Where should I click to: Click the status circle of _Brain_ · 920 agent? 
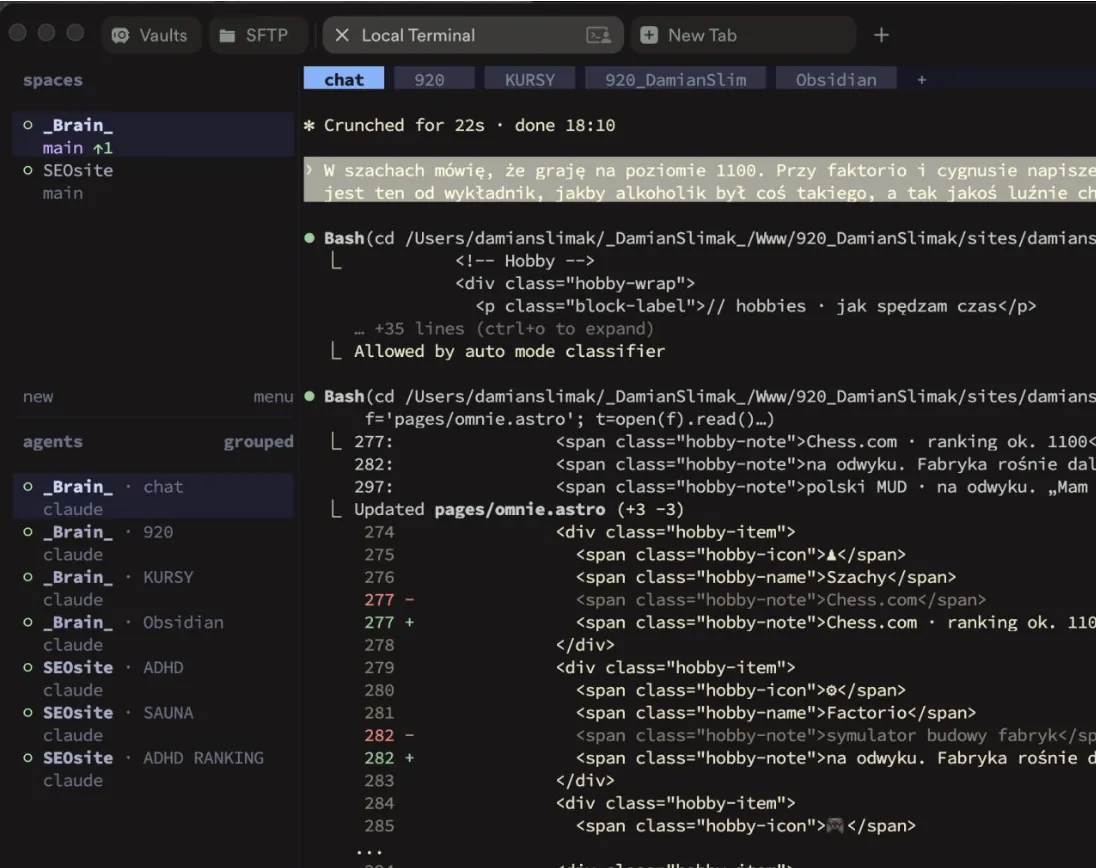pos(28,532)
